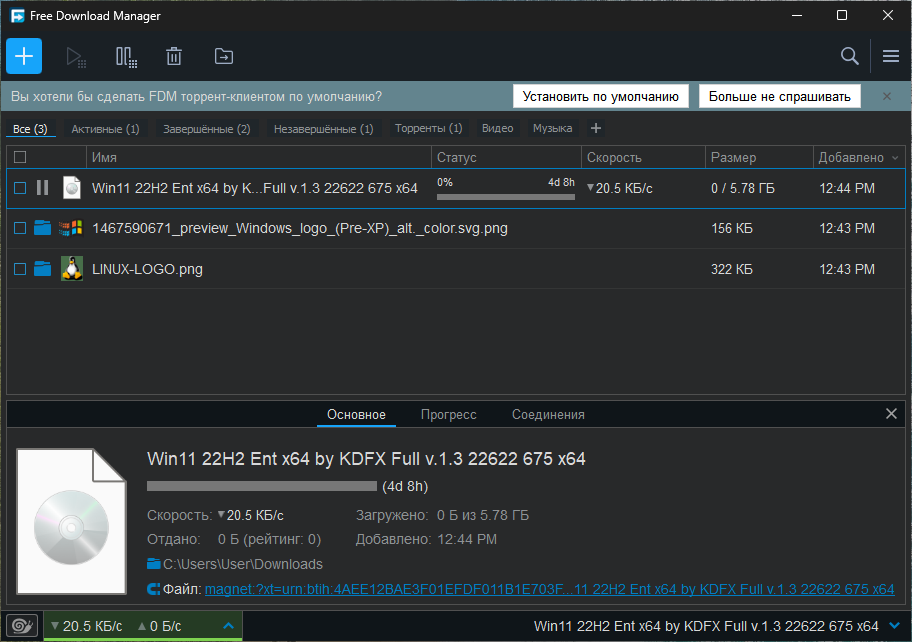
Task: Open folder of LINUX-LOGO.png download
Action: [x=42, y=268]
